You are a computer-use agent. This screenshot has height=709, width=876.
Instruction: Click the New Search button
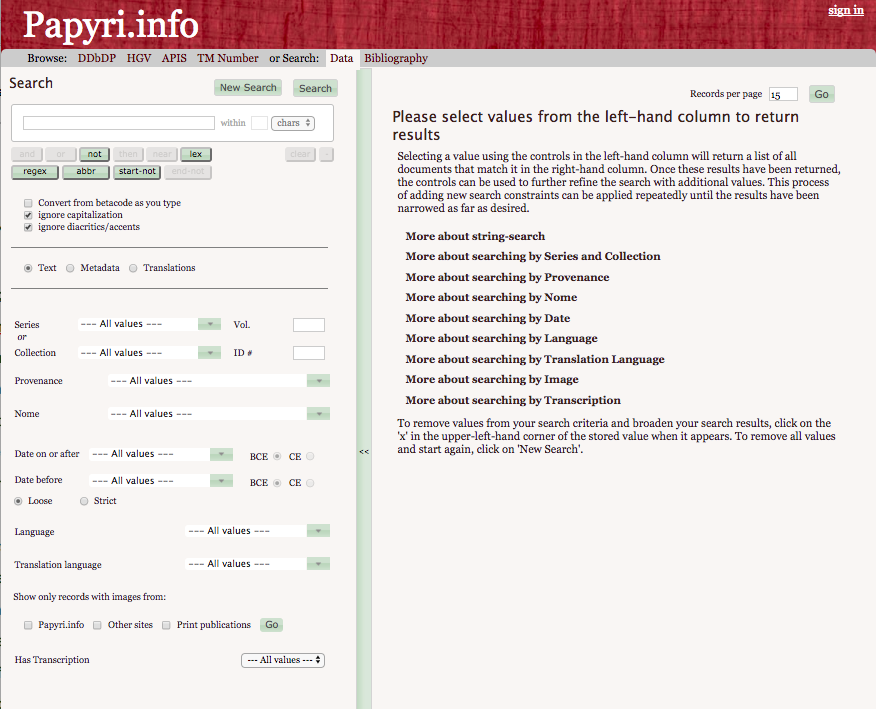248,88
